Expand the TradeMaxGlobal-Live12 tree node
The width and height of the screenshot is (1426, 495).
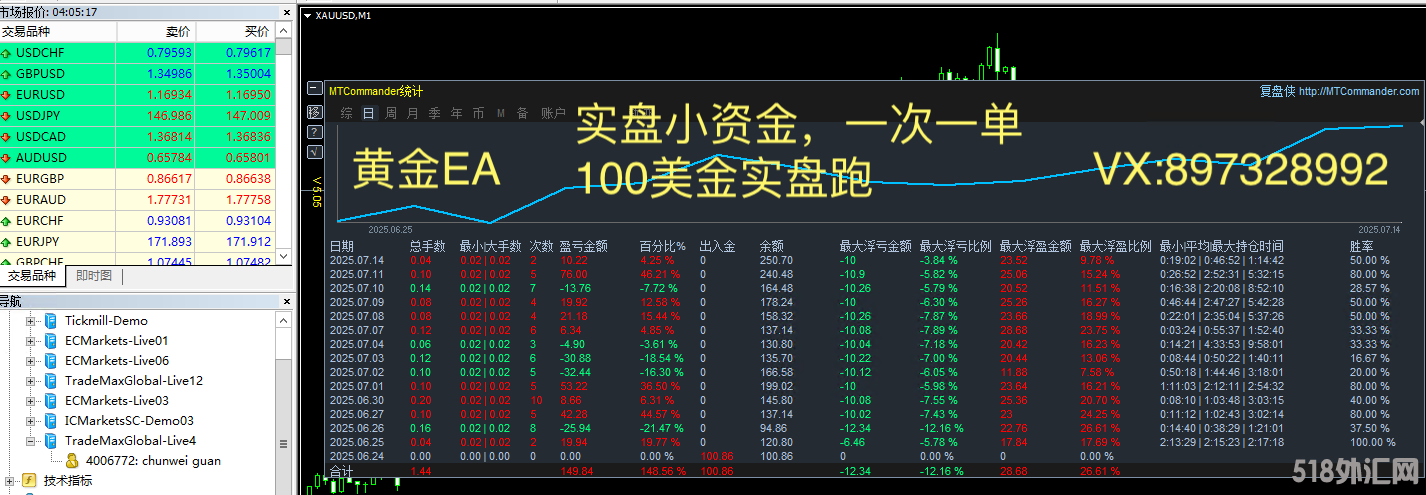tap(31, 381)
